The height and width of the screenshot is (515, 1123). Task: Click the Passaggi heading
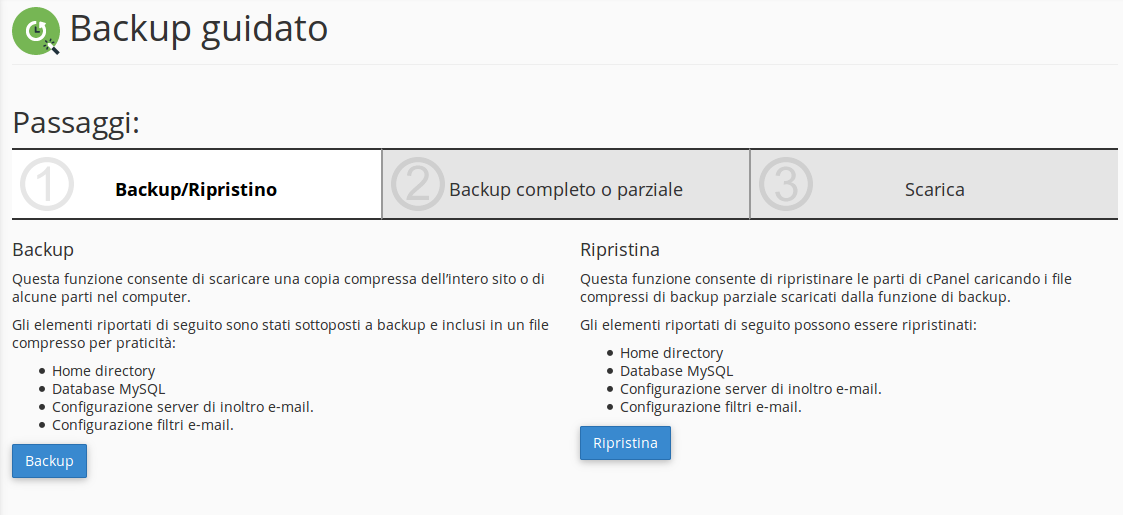coord(76,122)
